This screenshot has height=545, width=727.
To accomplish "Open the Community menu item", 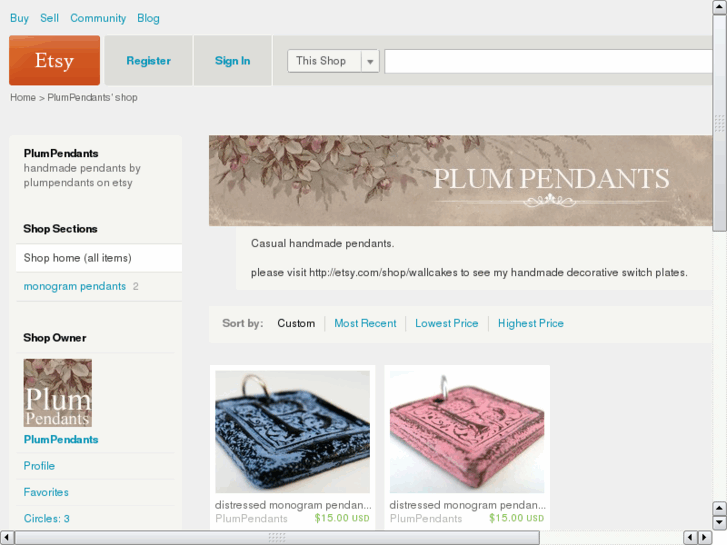I will pos(98,18).
